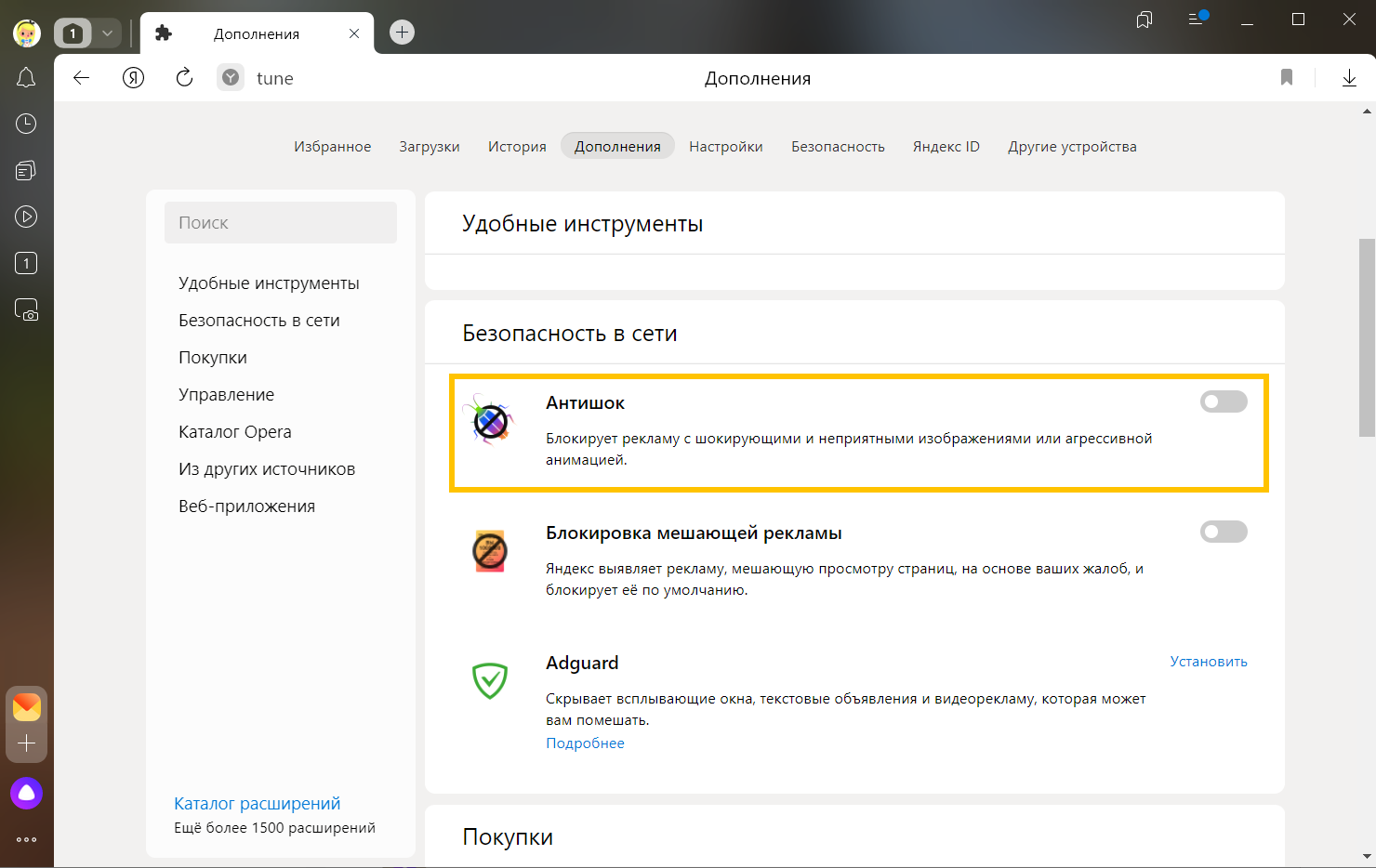Switch to the Загрузки tab

430,146
